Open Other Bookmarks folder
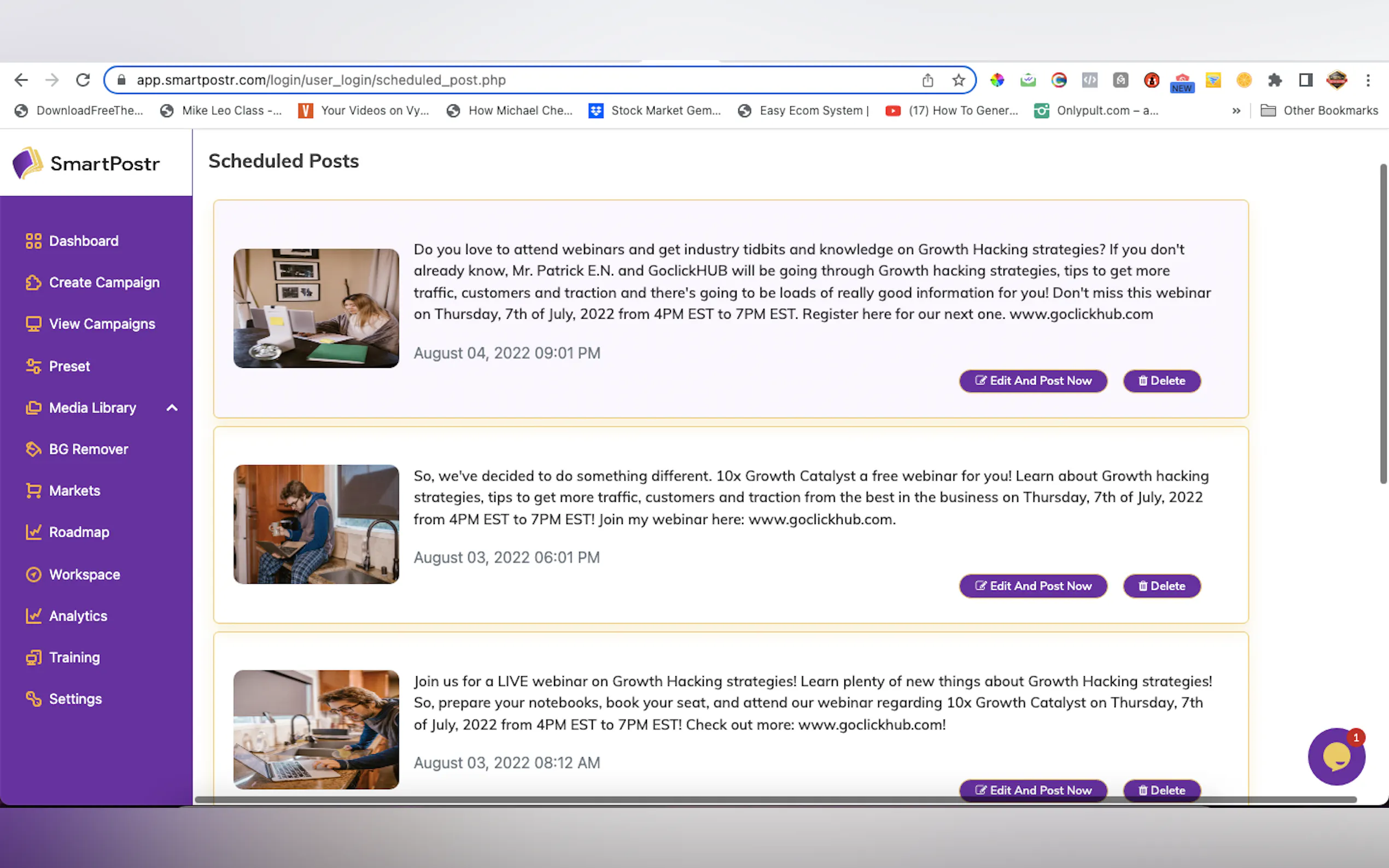Viewport: 1389px width, 868px height. (x=1319, y=111)
